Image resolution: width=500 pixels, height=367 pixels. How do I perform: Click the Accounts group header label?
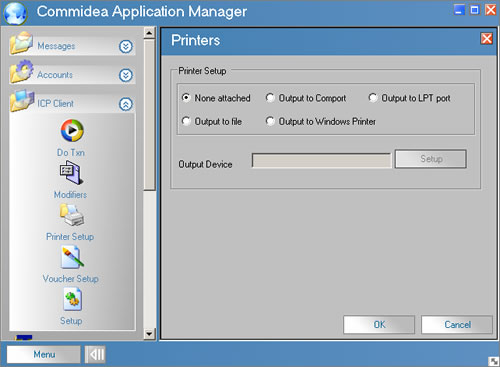point(55,75)
